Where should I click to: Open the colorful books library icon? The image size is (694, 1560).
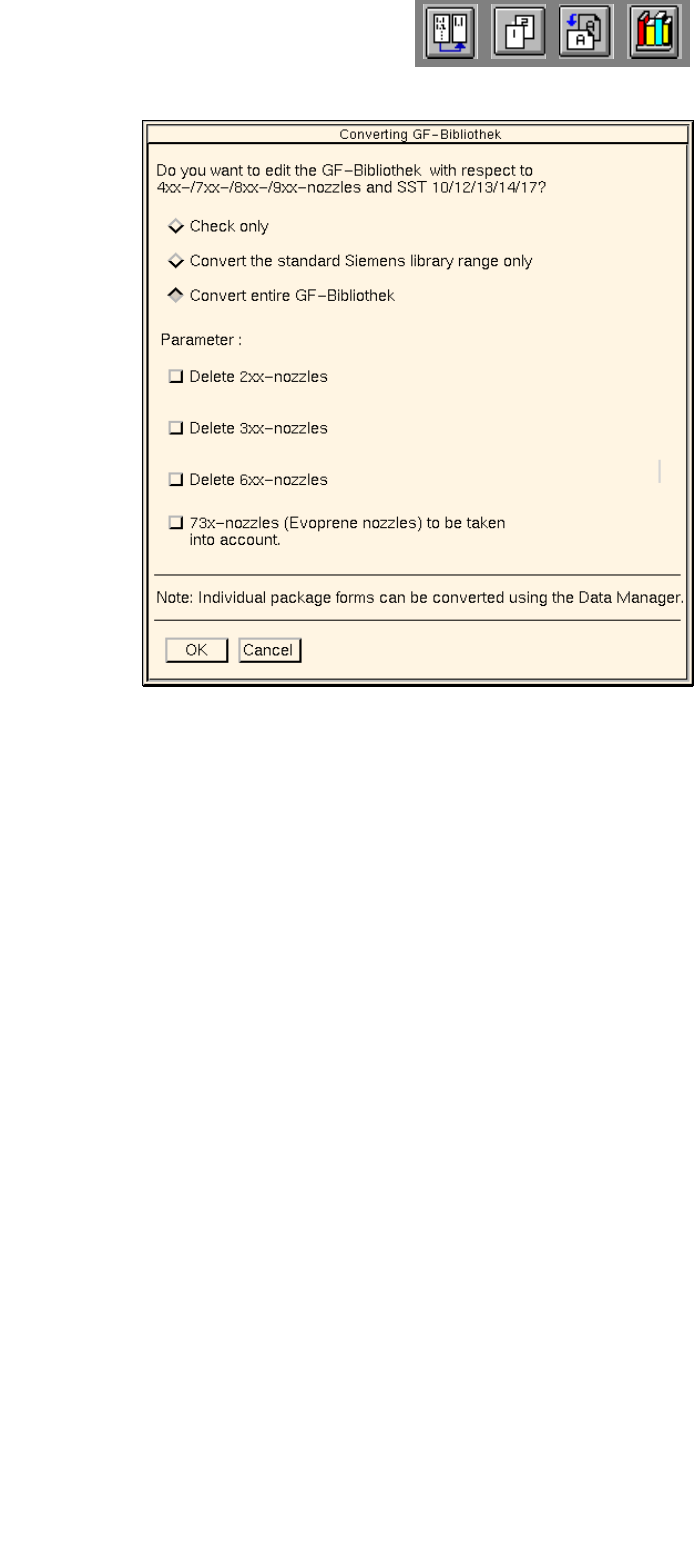653,33
